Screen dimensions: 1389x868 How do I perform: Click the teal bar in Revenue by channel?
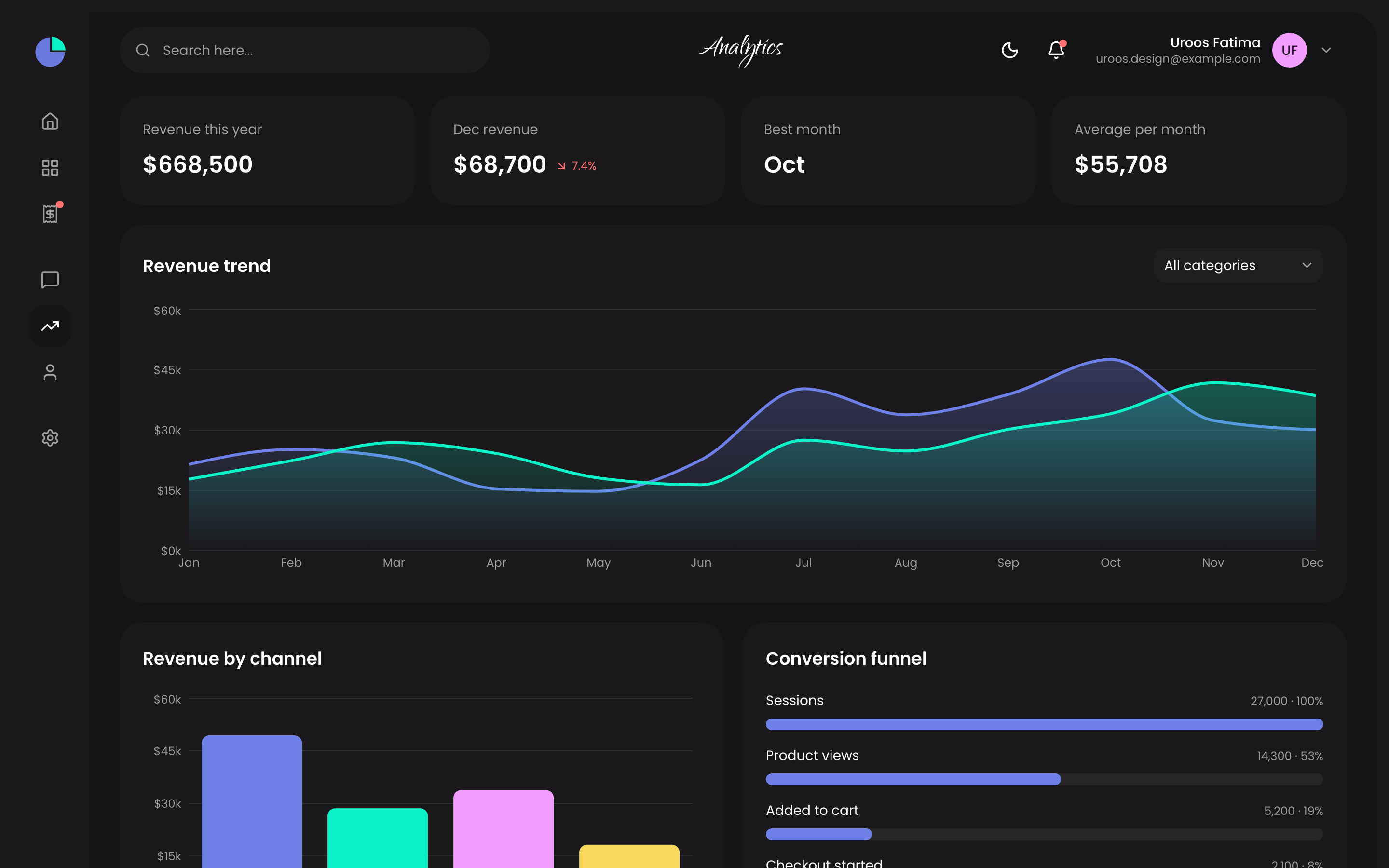377,838
